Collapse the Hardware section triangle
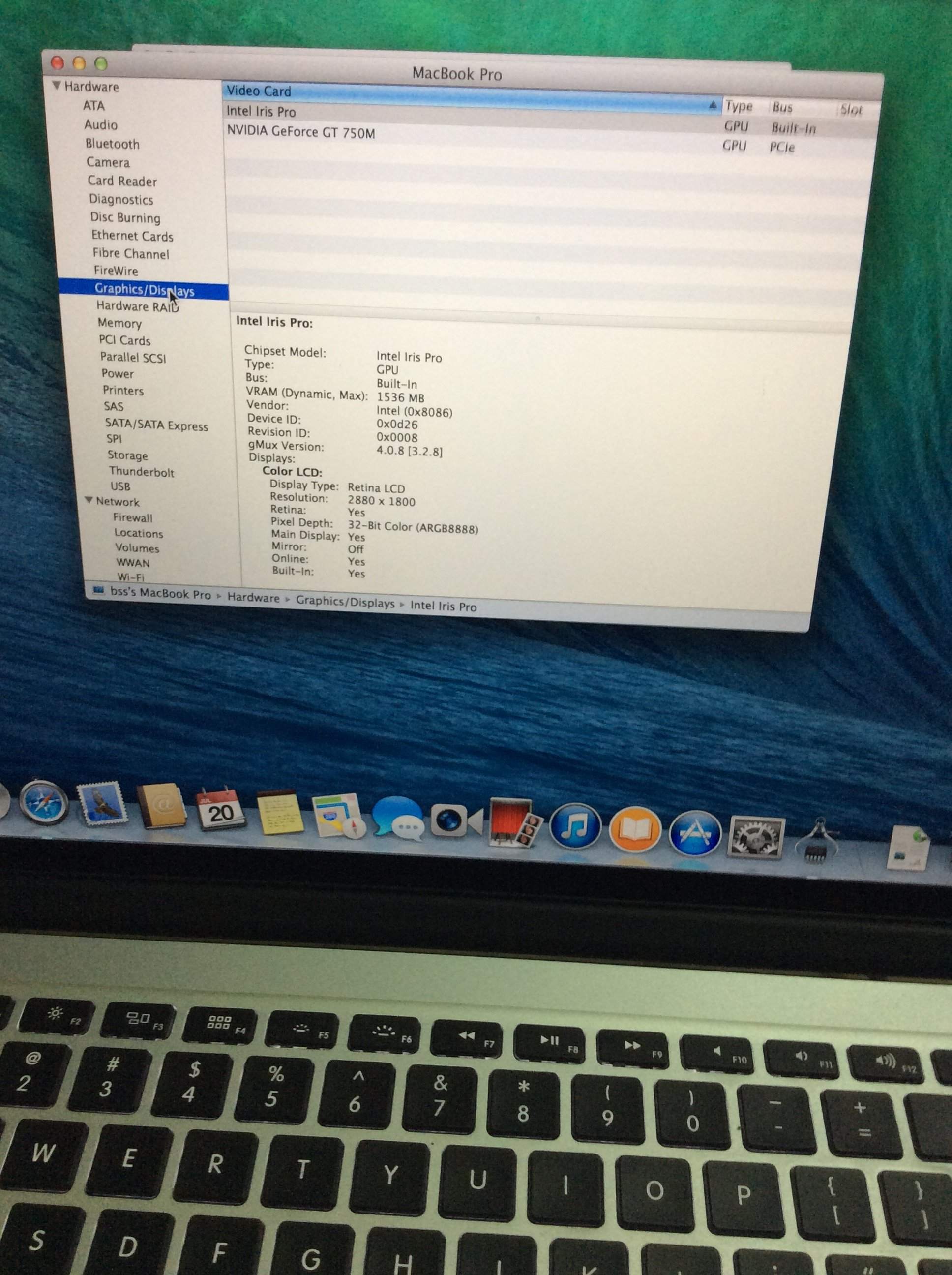Viewport: 952px width, 1275px height. pyautogui.click(x=57, y=85)
